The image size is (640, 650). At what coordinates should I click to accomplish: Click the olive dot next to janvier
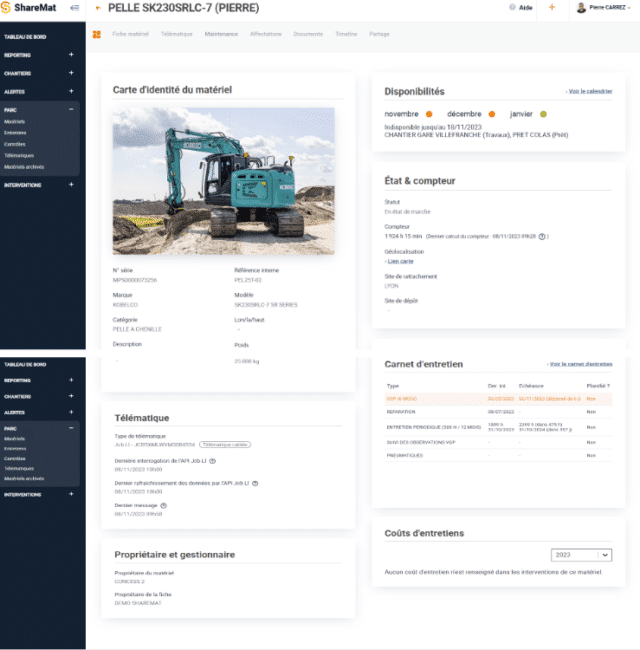click(543, 114)
